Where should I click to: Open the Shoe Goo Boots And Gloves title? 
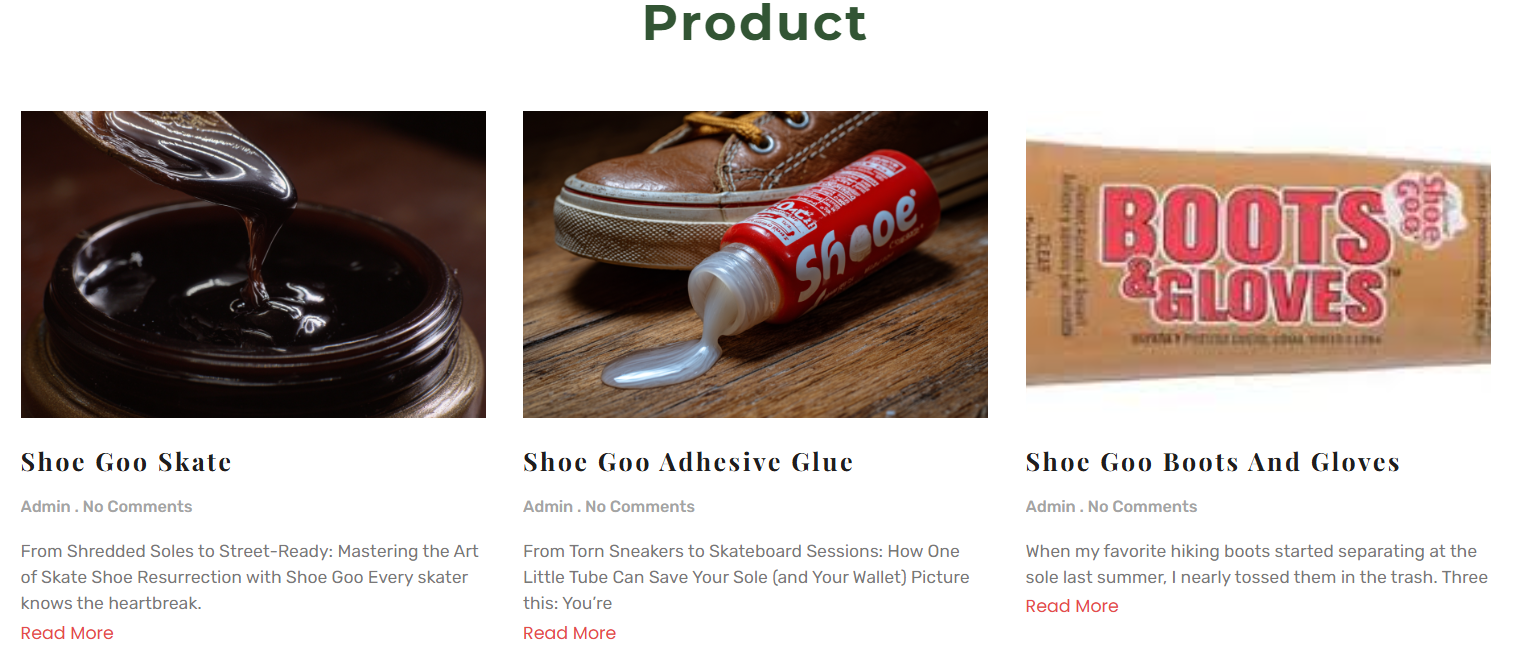point(1213,462)
